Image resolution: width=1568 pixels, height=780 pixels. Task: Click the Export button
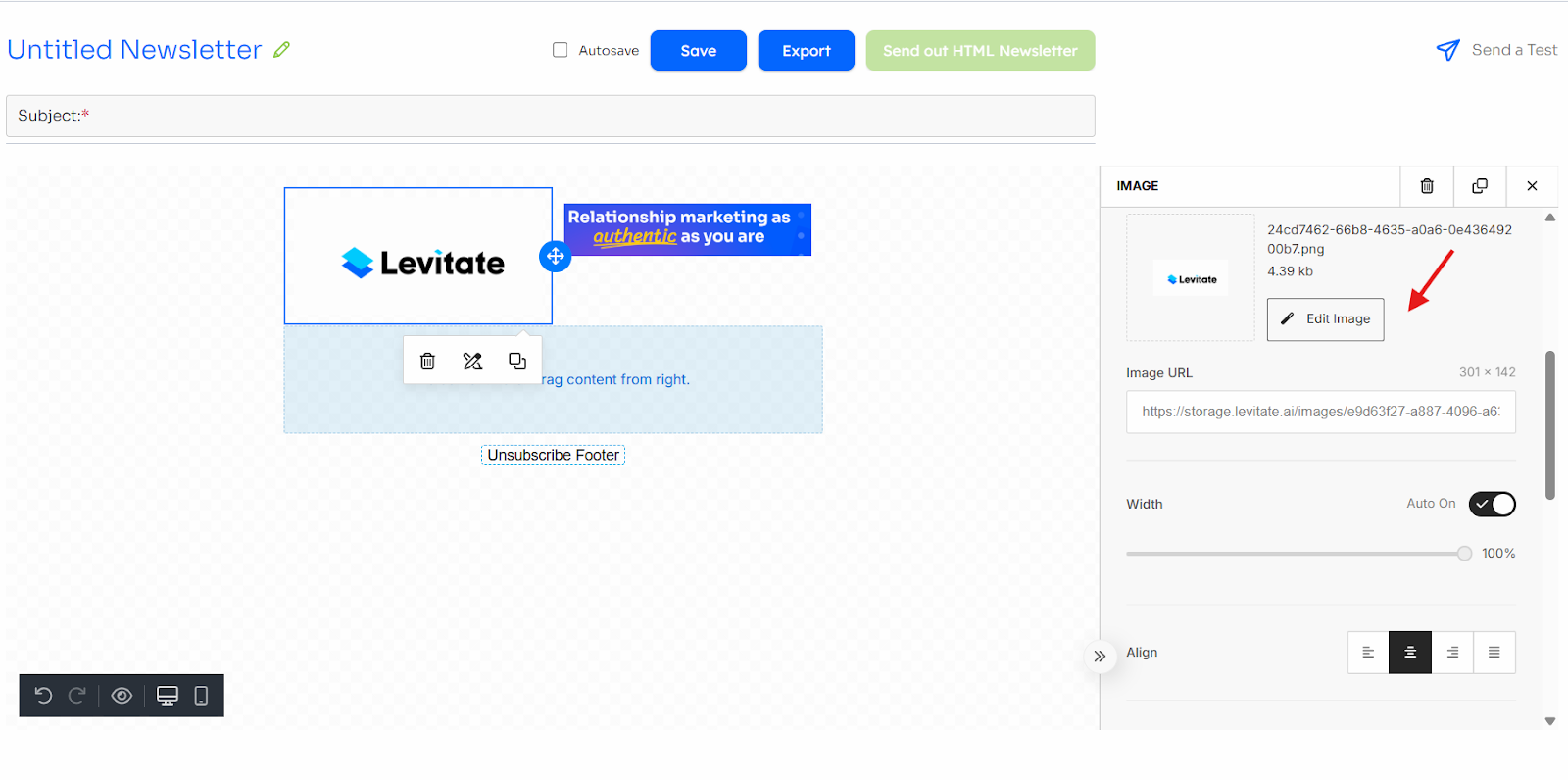coord(807,51)
